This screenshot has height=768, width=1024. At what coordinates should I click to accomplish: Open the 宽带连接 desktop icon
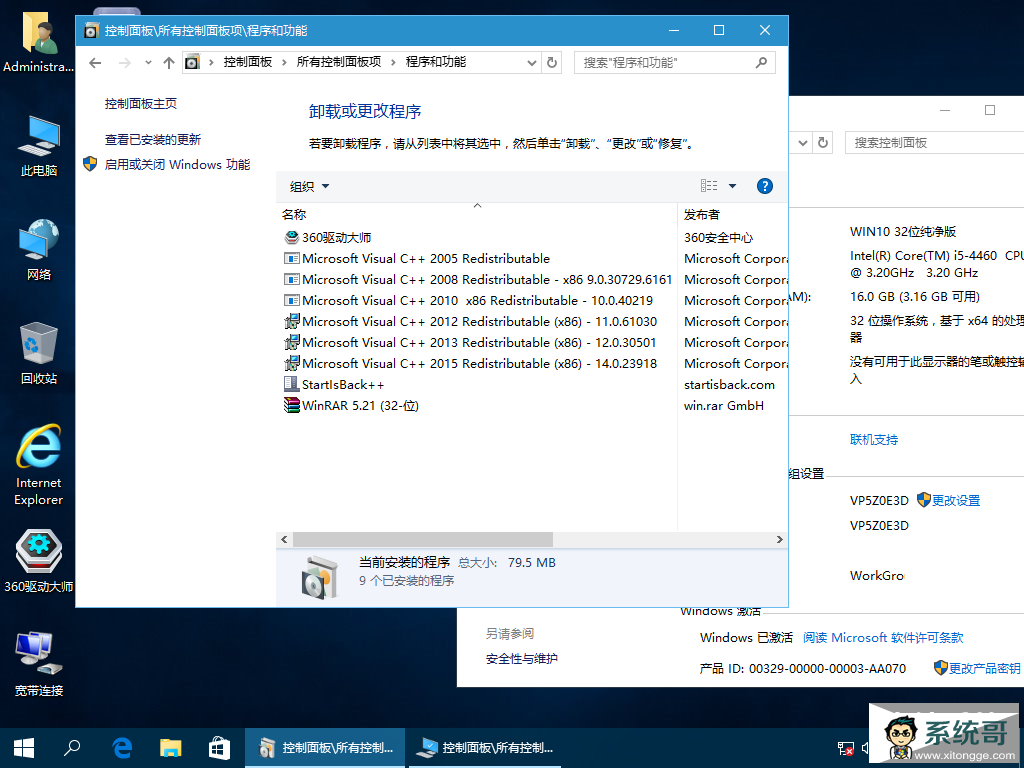pos(39,664)
